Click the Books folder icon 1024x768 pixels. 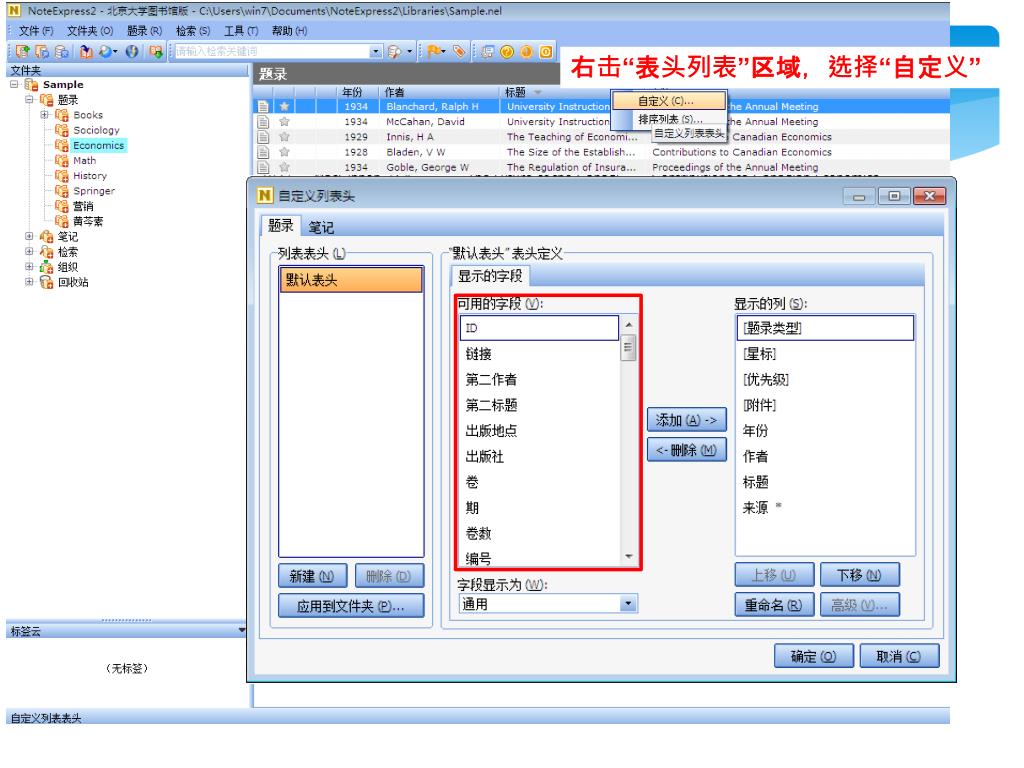tap(62, 115)
